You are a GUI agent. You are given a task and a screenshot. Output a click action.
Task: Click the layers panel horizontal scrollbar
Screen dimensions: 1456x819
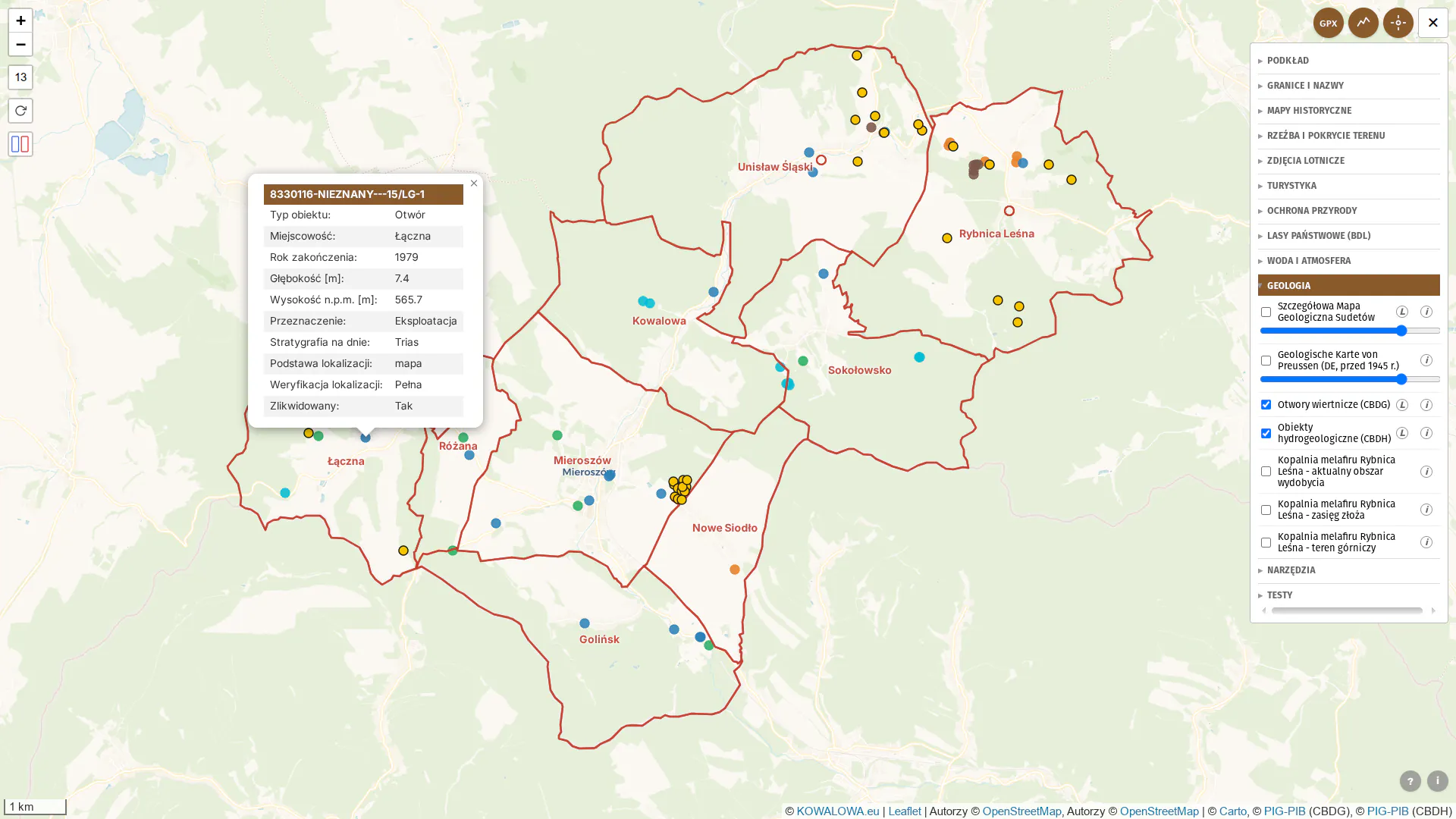(1347, 610)
